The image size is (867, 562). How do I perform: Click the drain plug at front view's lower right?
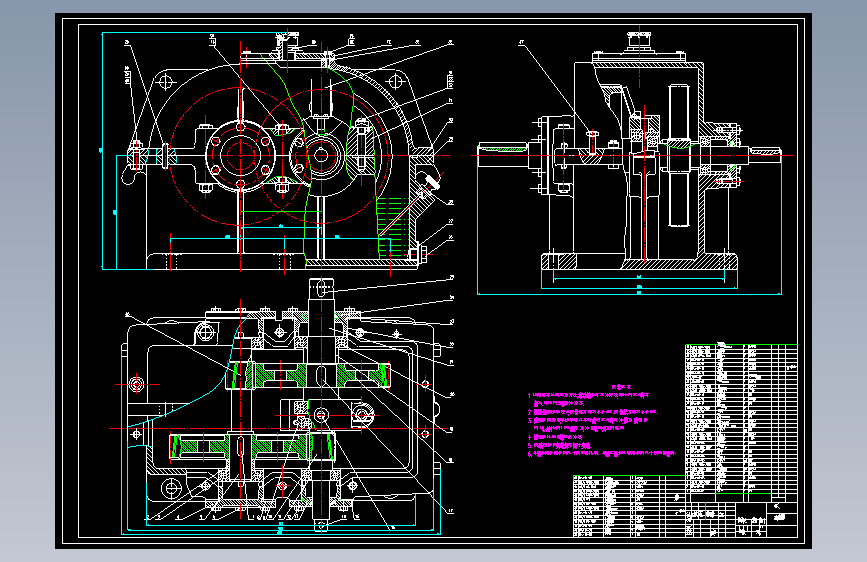pos(419,254)
